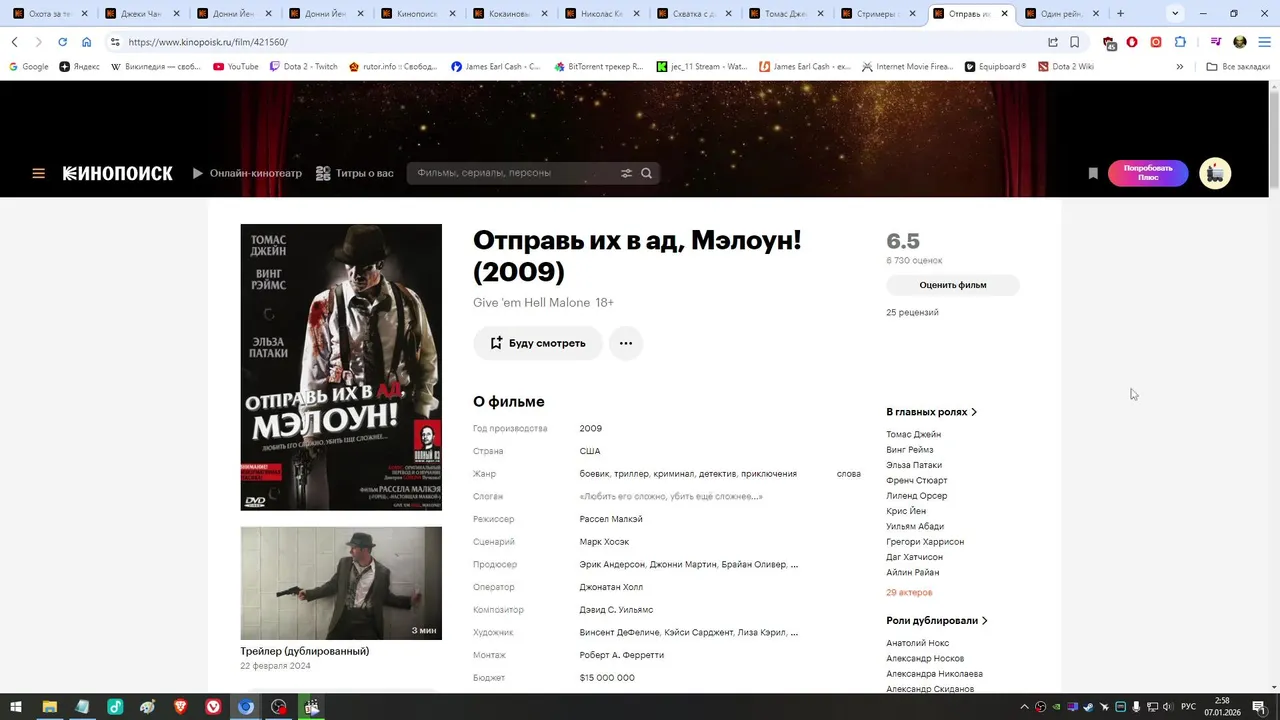Screen dimensions: 1280x720
Task: Open the Kinopoisk hamburger menu
Action: tap(38, 173)
